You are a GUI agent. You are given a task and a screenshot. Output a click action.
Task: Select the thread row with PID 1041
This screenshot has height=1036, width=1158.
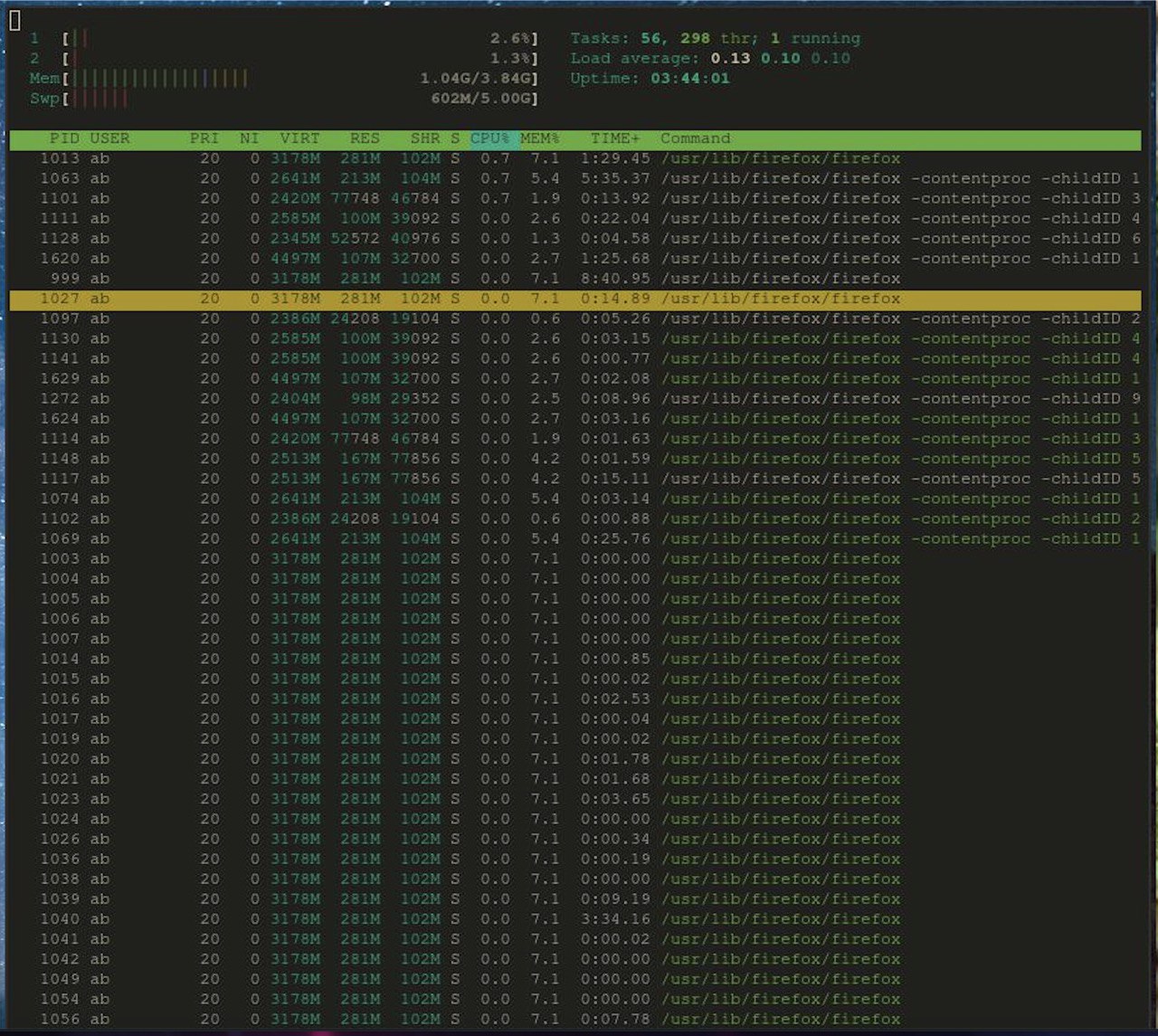click(x=575, y=938)
